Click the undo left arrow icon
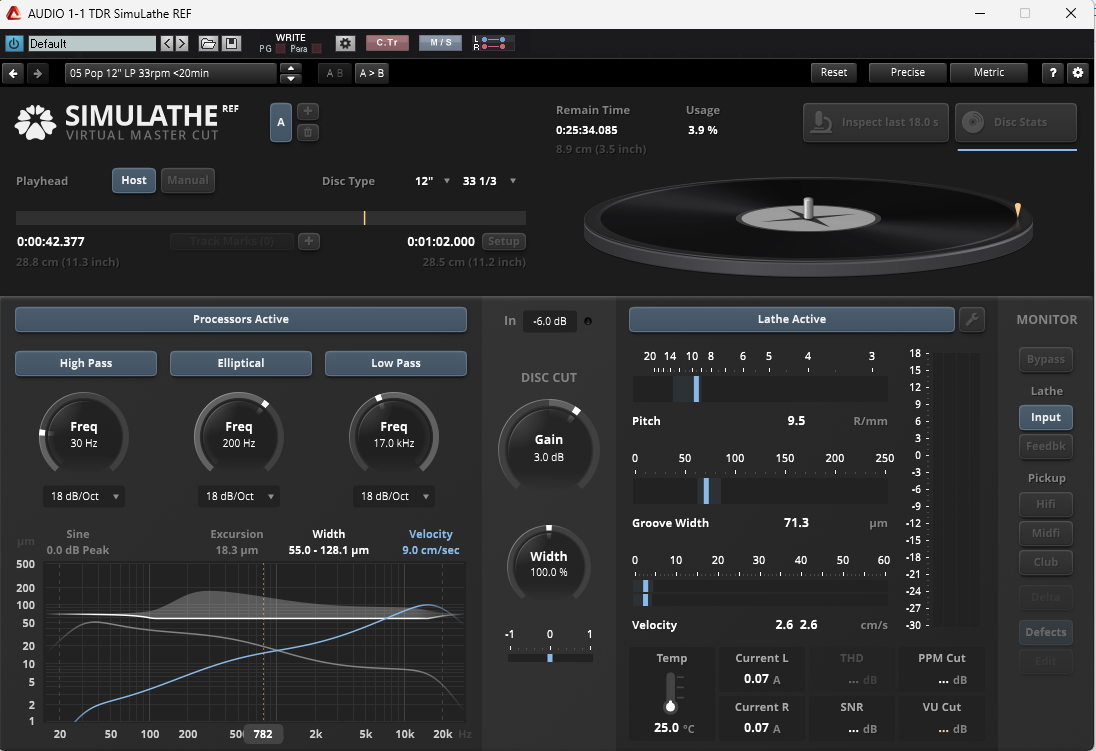This screenshot has height=751, width=1096. pyautogui.click(x=14, y=73)
